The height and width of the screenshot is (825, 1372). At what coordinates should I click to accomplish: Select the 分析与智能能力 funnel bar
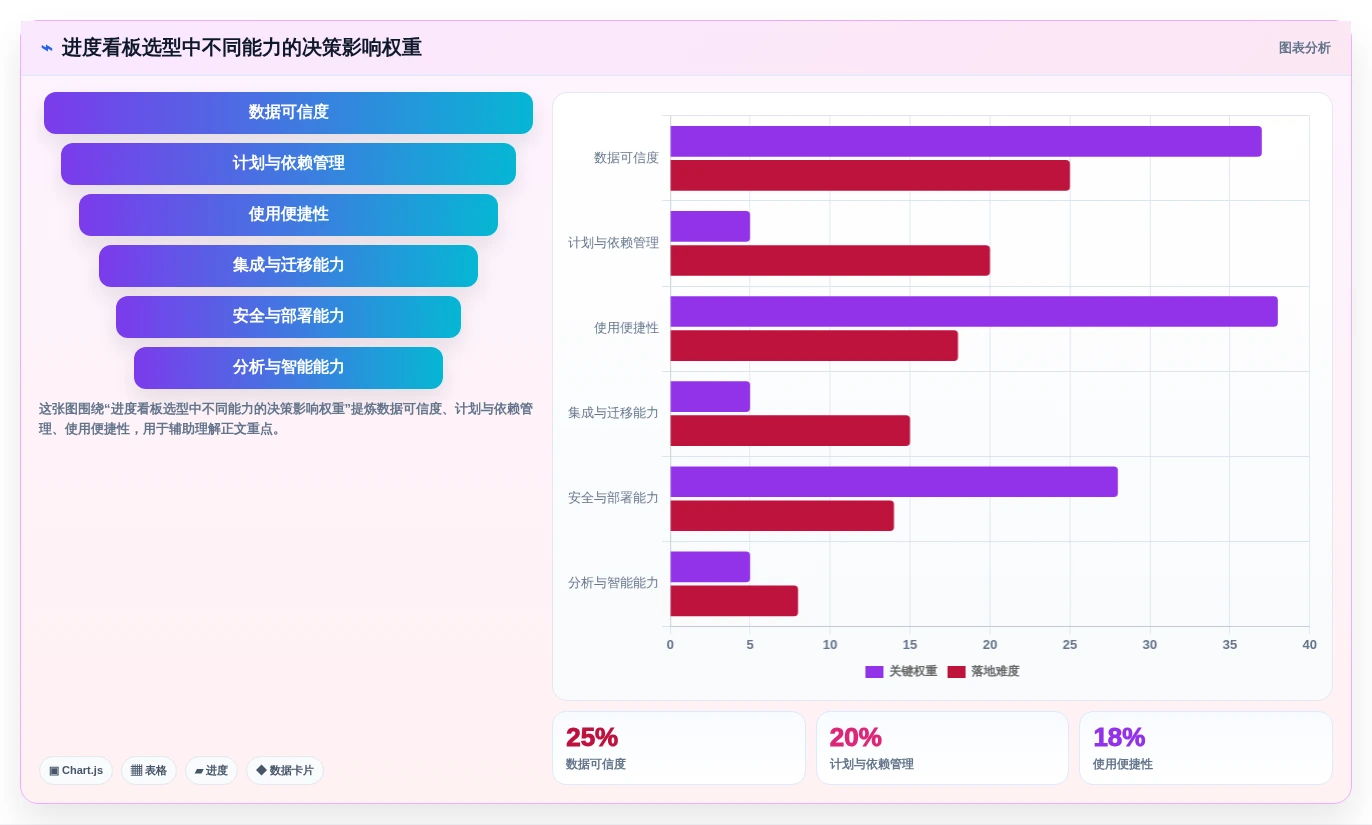[288, 368]
